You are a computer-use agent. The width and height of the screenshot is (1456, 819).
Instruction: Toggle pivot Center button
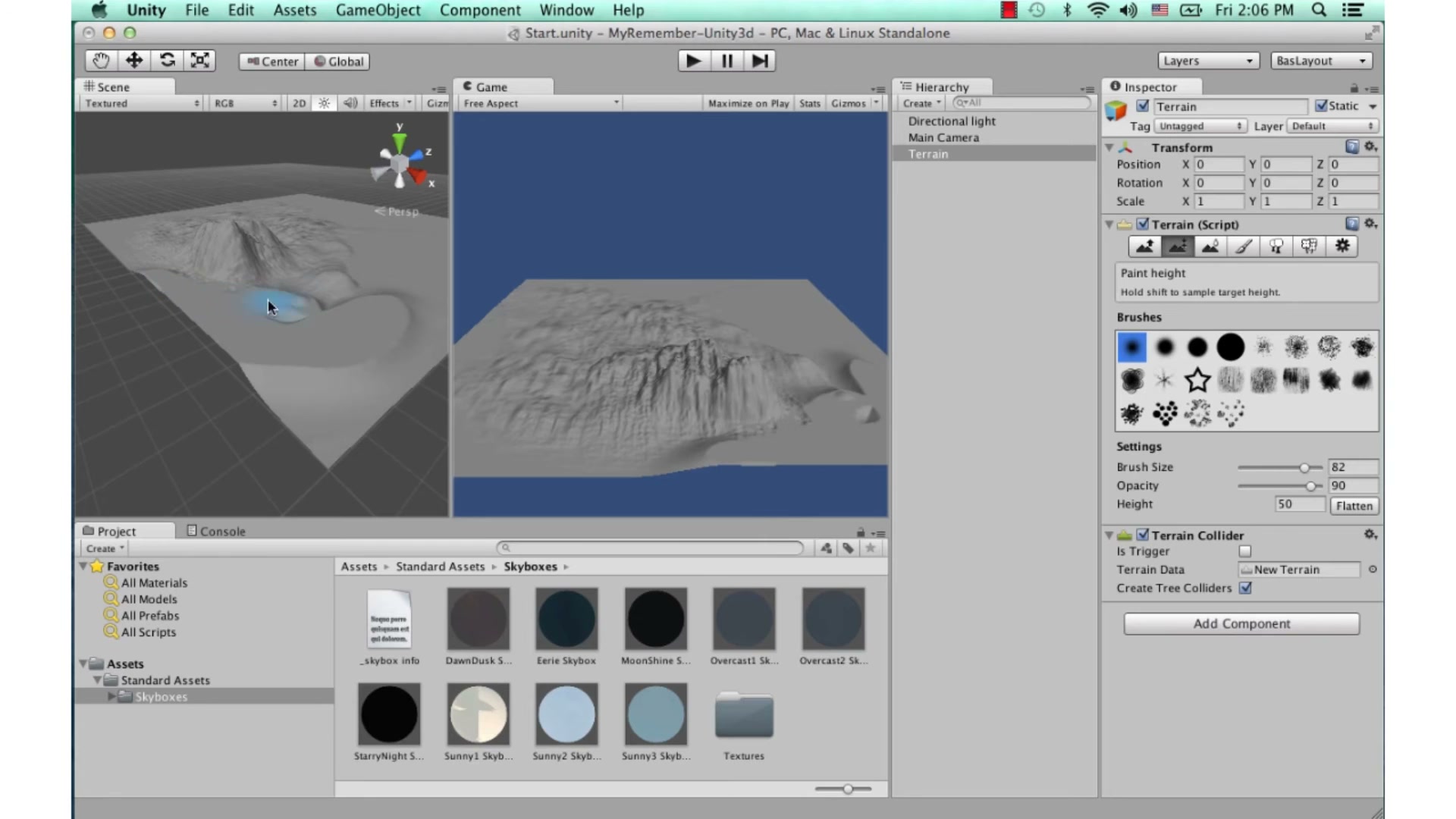pyautogui.click(x=272, y=61)
